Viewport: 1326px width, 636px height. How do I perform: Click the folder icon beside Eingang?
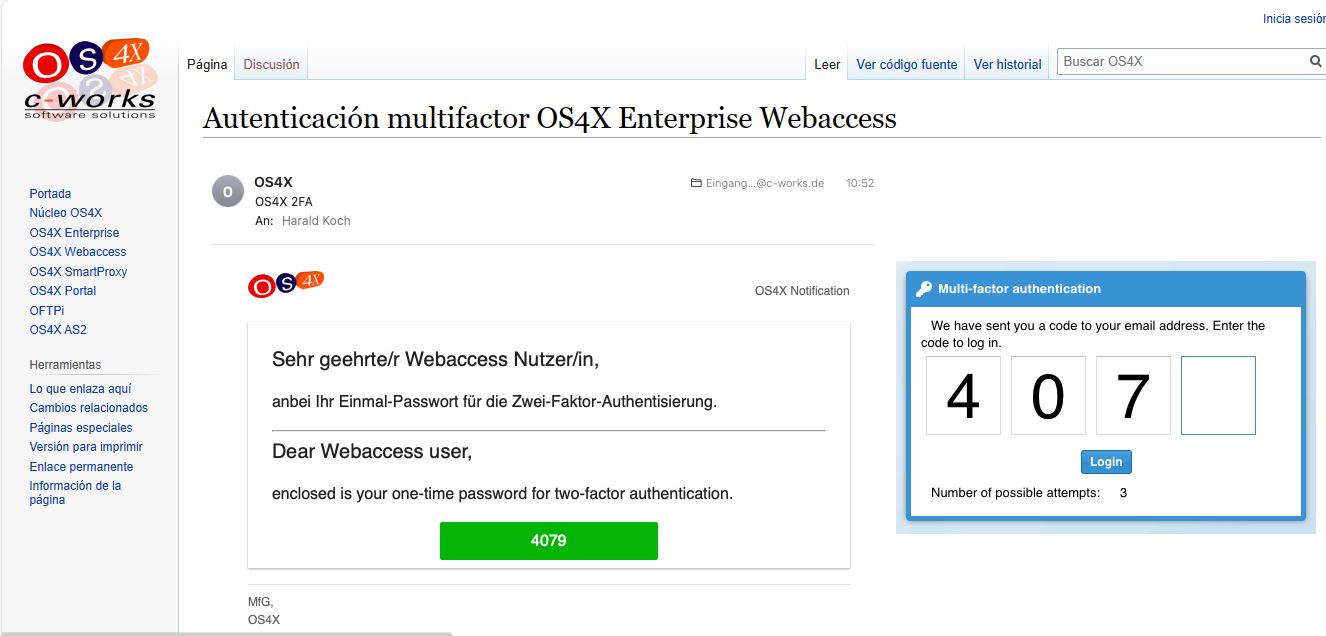(x=696, y=184)
